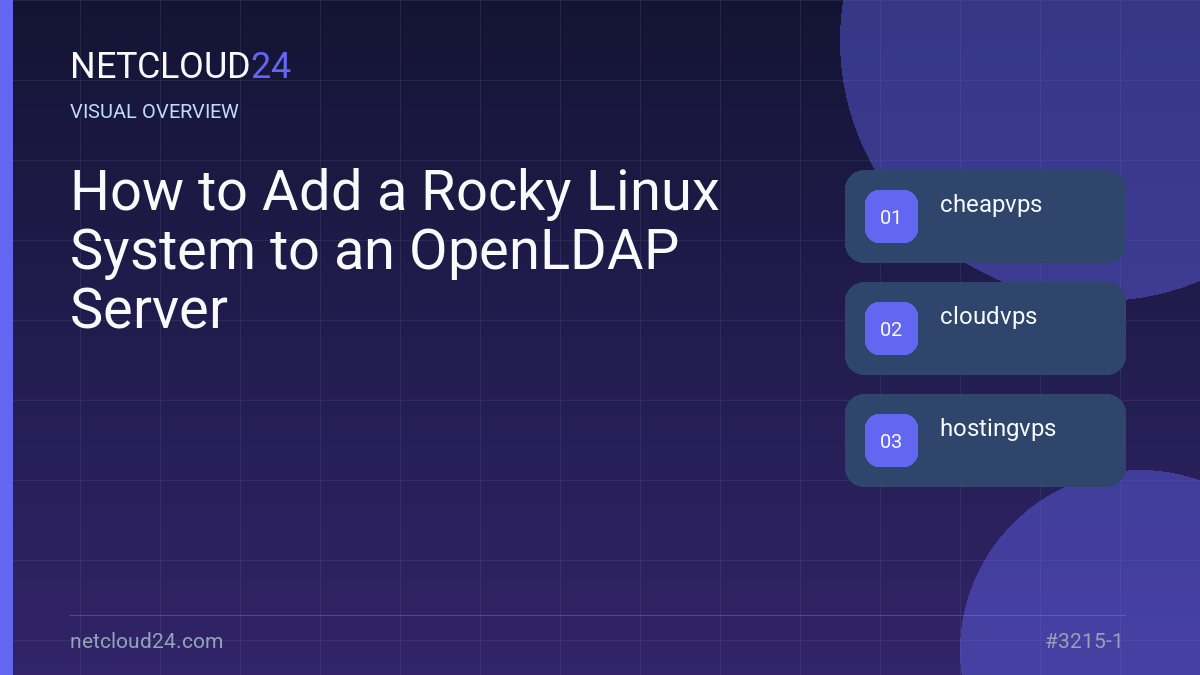Image resolution: width=1200 pixels, height=675 pixels.
Task: Select the VISUAL OVERVIEW label
Action: (x=155, y=112)
